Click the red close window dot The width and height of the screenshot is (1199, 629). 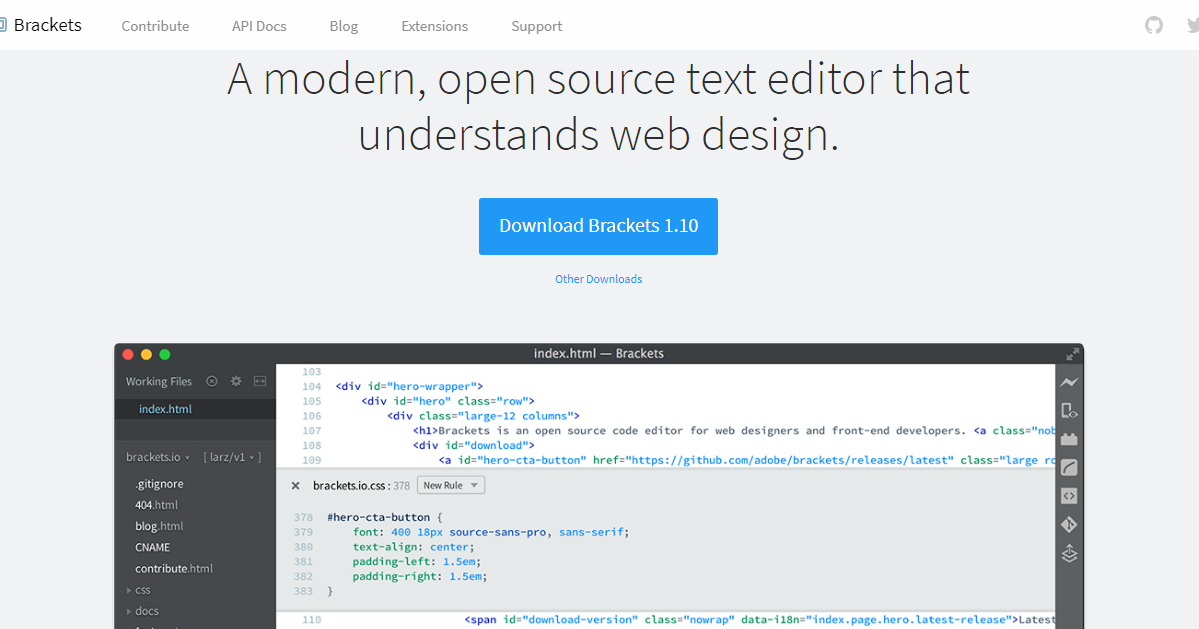click(x=128, y=355)
